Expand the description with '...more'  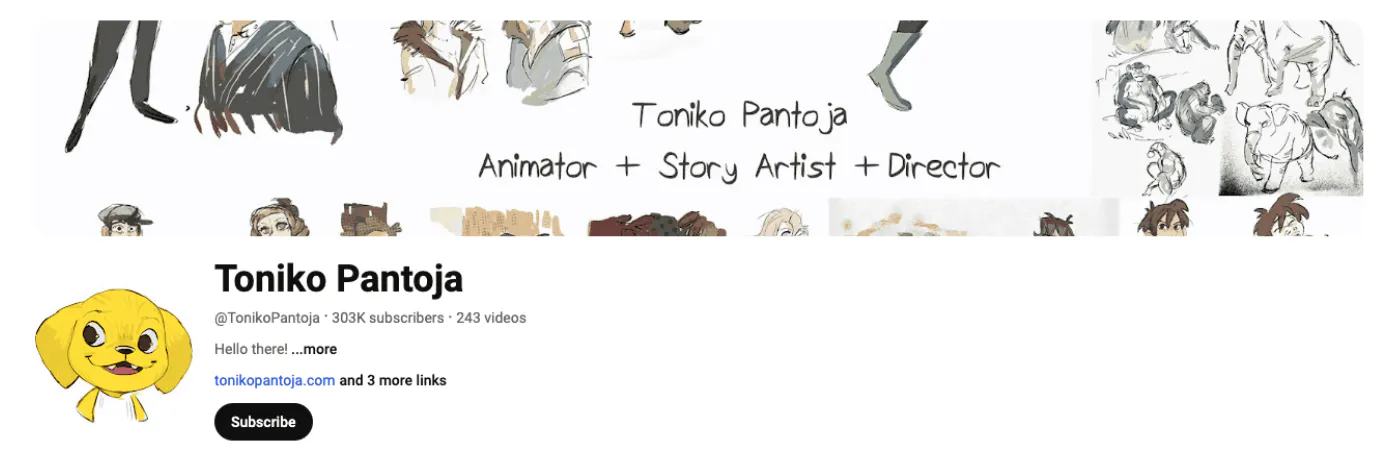[314, 350]
